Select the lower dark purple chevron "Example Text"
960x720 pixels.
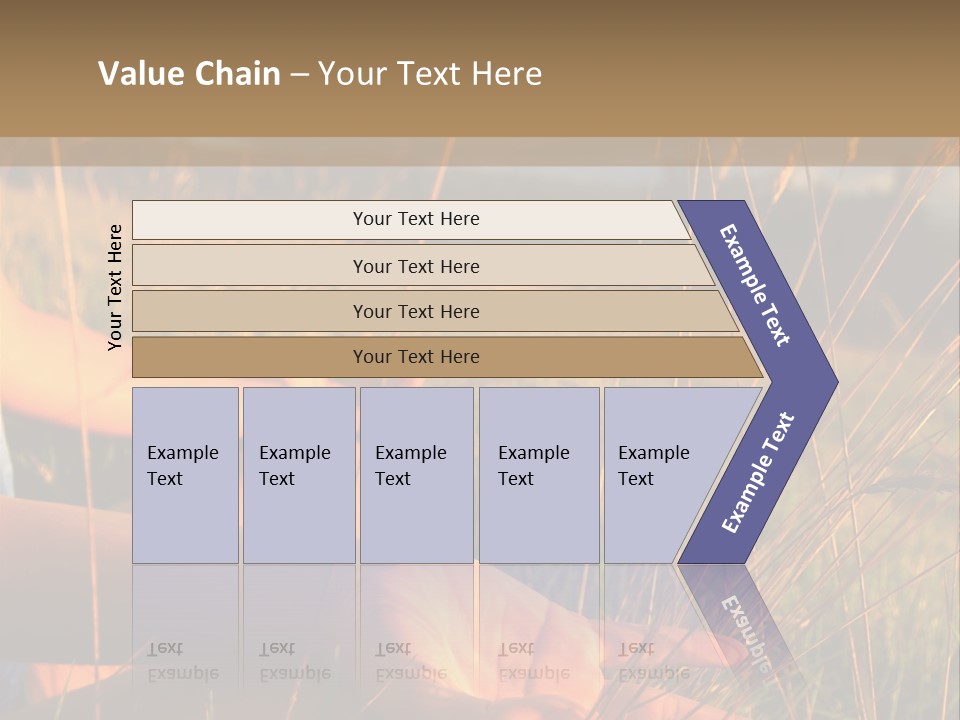click(x=758, y=473)
